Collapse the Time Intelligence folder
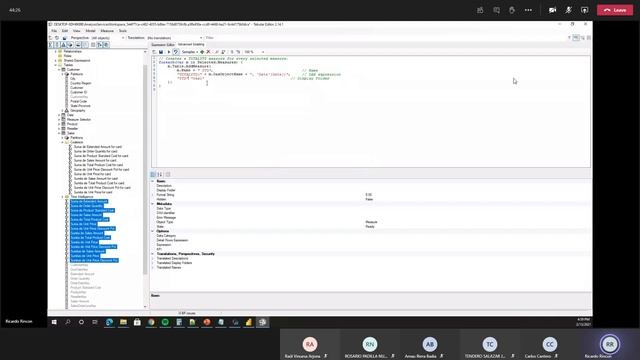The width and height of the screenshot is (640, 360). [x=62, y=197]
